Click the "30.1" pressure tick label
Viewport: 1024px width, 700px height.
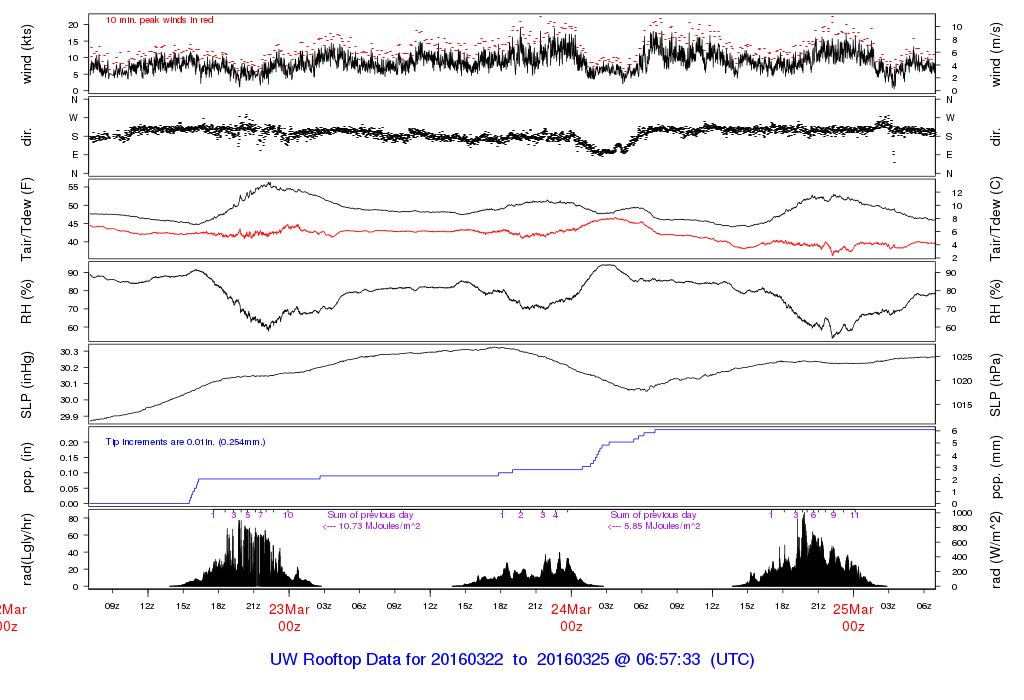69,384
